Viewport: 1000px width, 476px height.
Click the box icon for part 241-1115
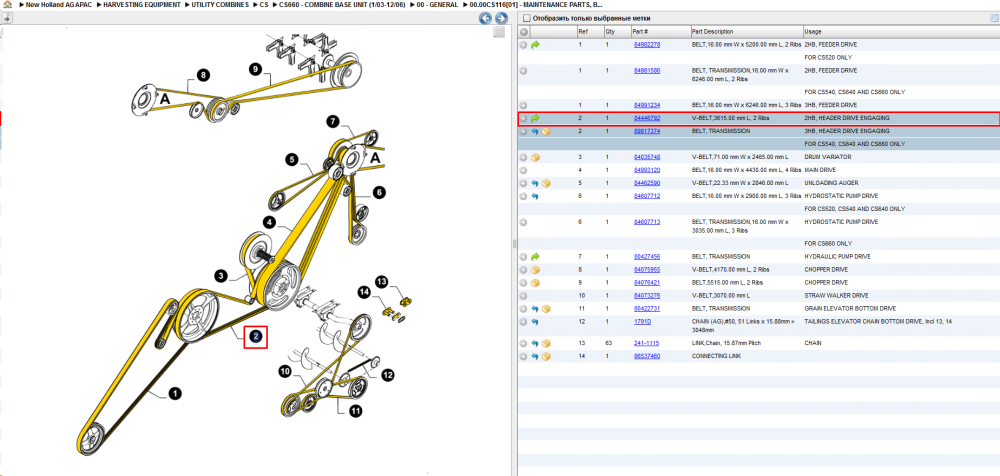[x=546, y=343]
